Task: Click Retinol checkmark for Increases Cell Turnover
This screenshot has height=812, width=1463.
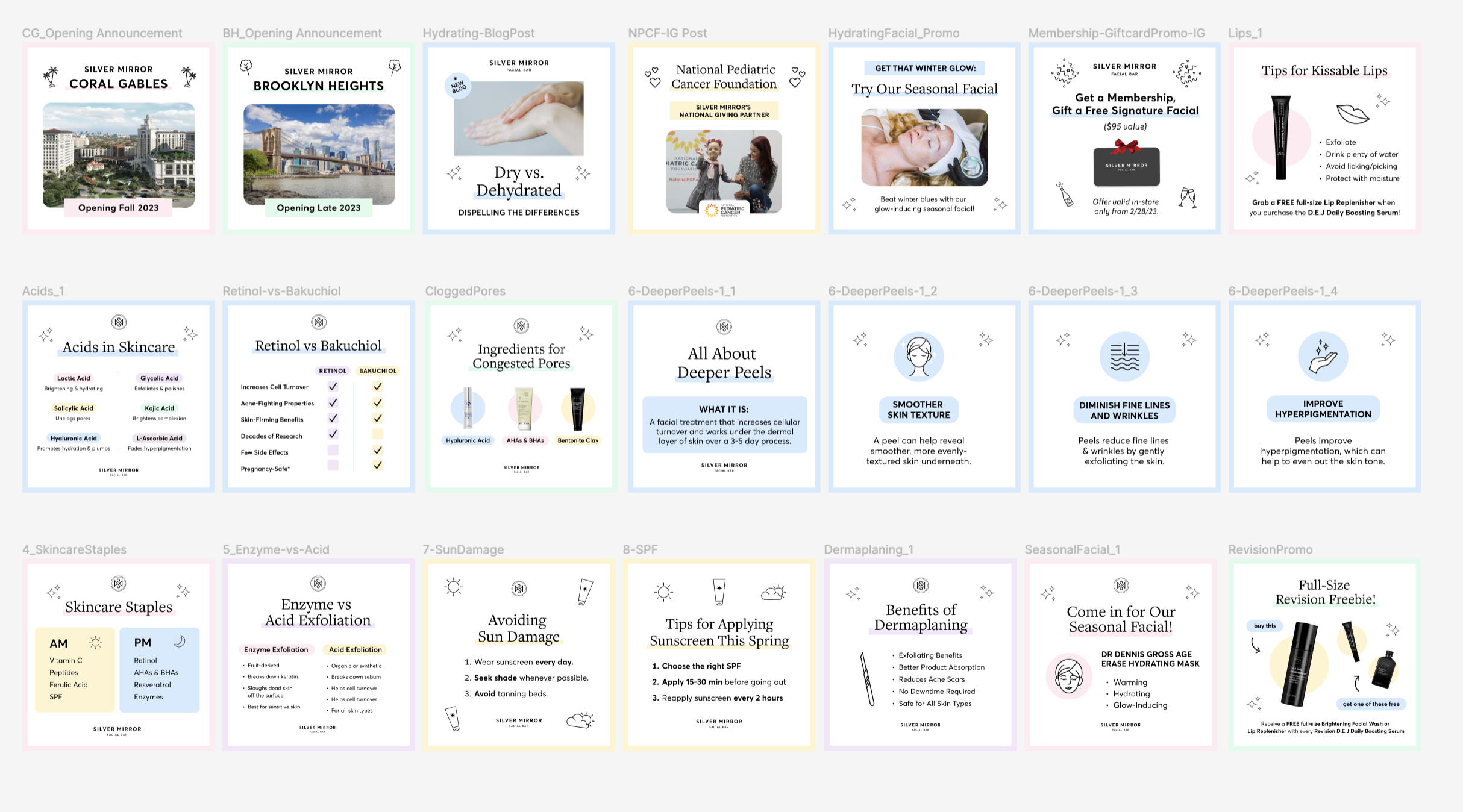Action: [333, 386]
